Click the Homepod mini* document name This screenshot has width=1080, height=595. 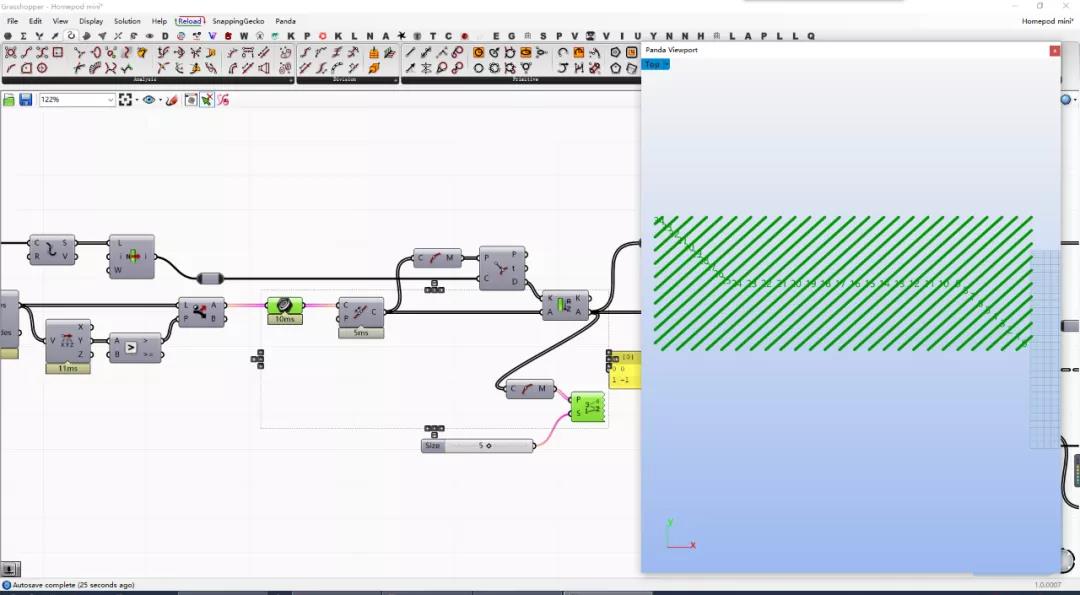point(1047,21)
